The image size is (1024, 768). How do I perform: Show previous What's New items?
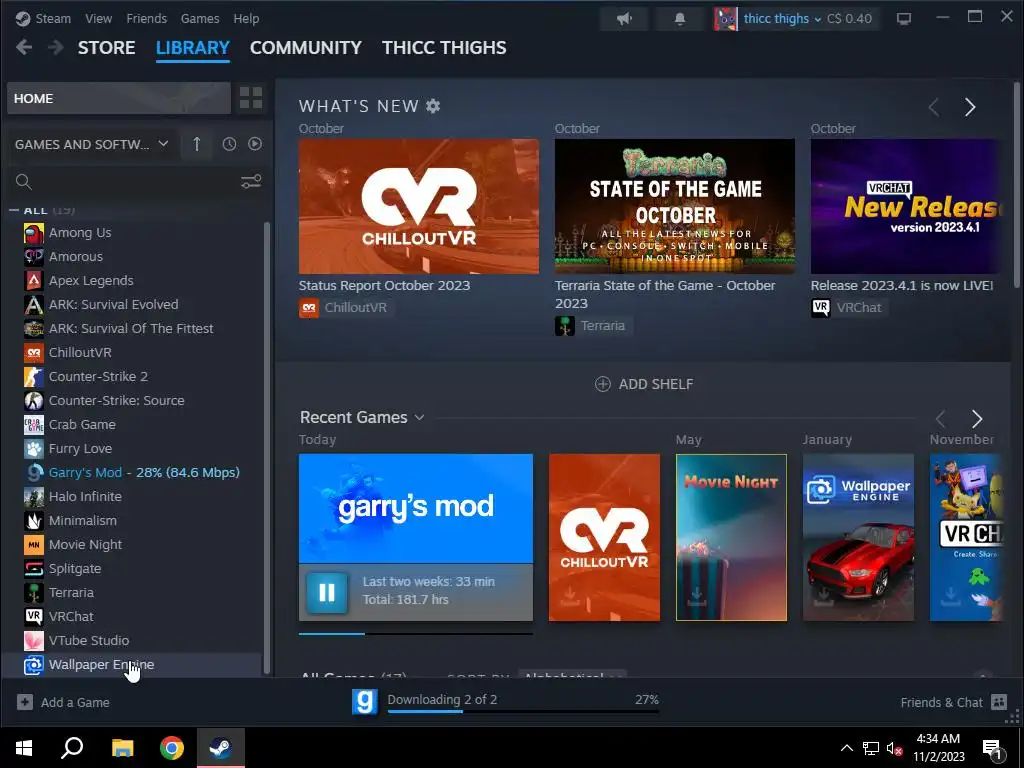934,106
